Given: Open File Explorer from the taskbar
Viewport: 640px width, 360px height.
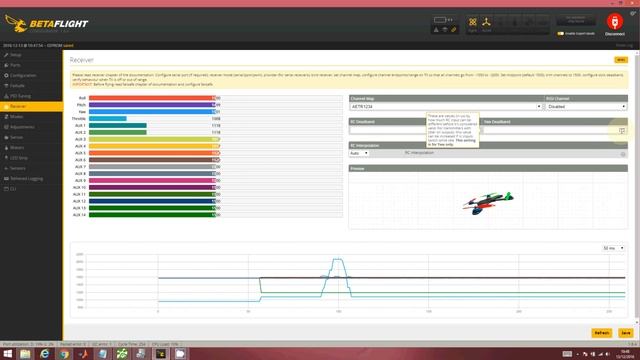Looking at the screenshot, I should pos(25,354).
